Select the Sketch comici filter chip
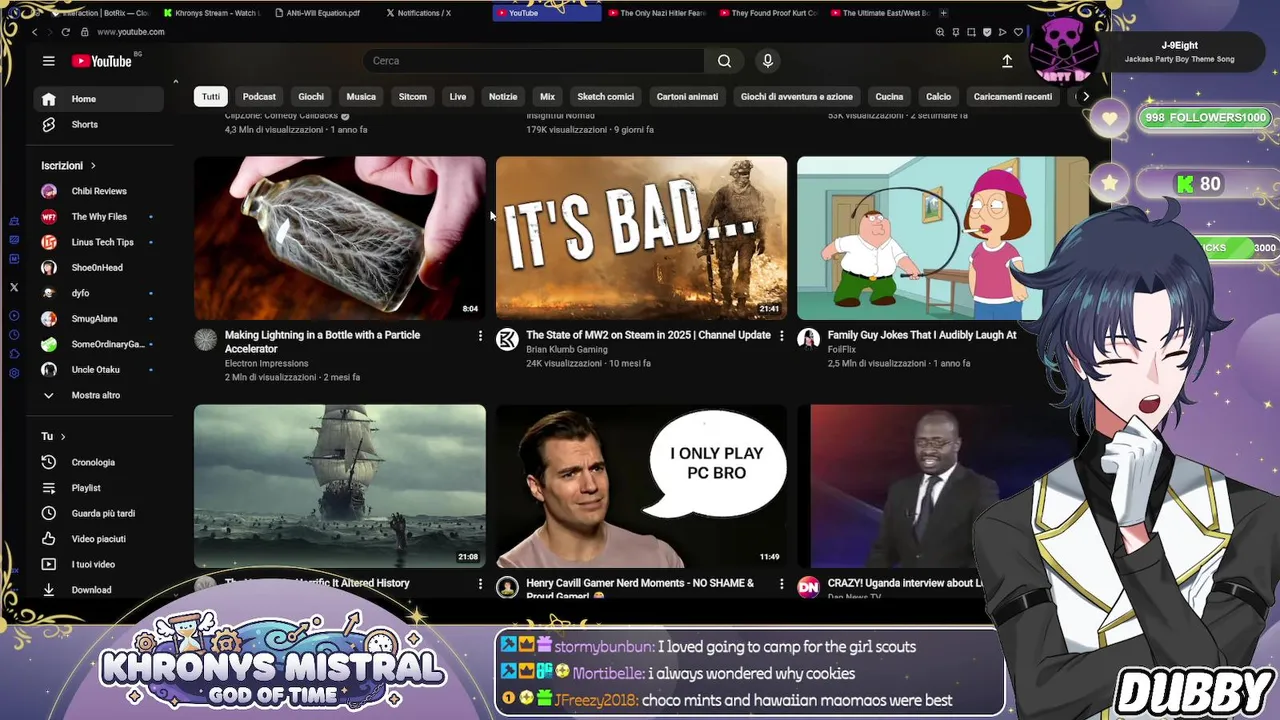This screenshot has width=1280, height=720. click(606, 97)
